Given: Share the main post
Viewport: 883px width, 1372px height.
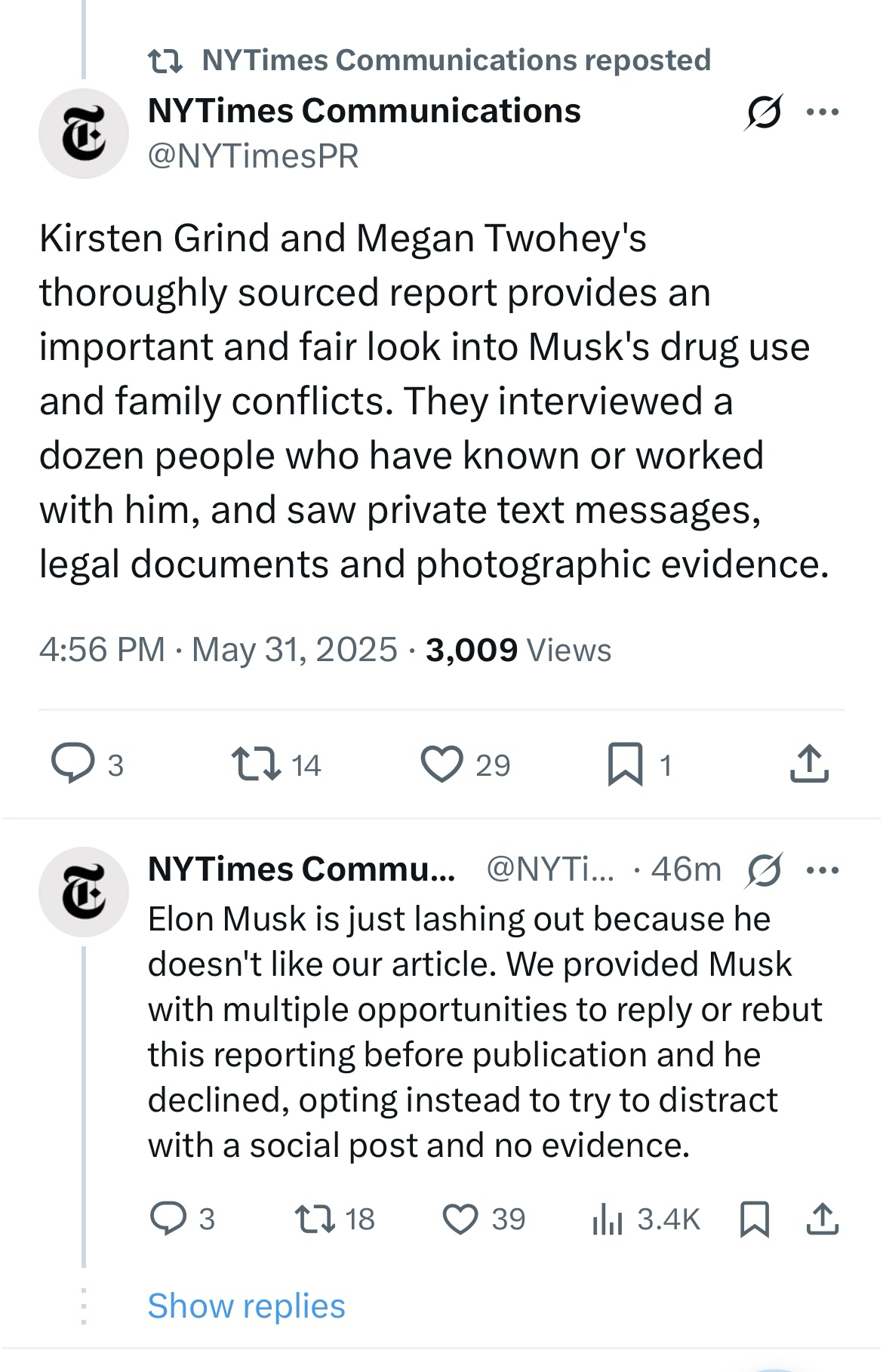Looking at the screenshot, I should point(809,764).
